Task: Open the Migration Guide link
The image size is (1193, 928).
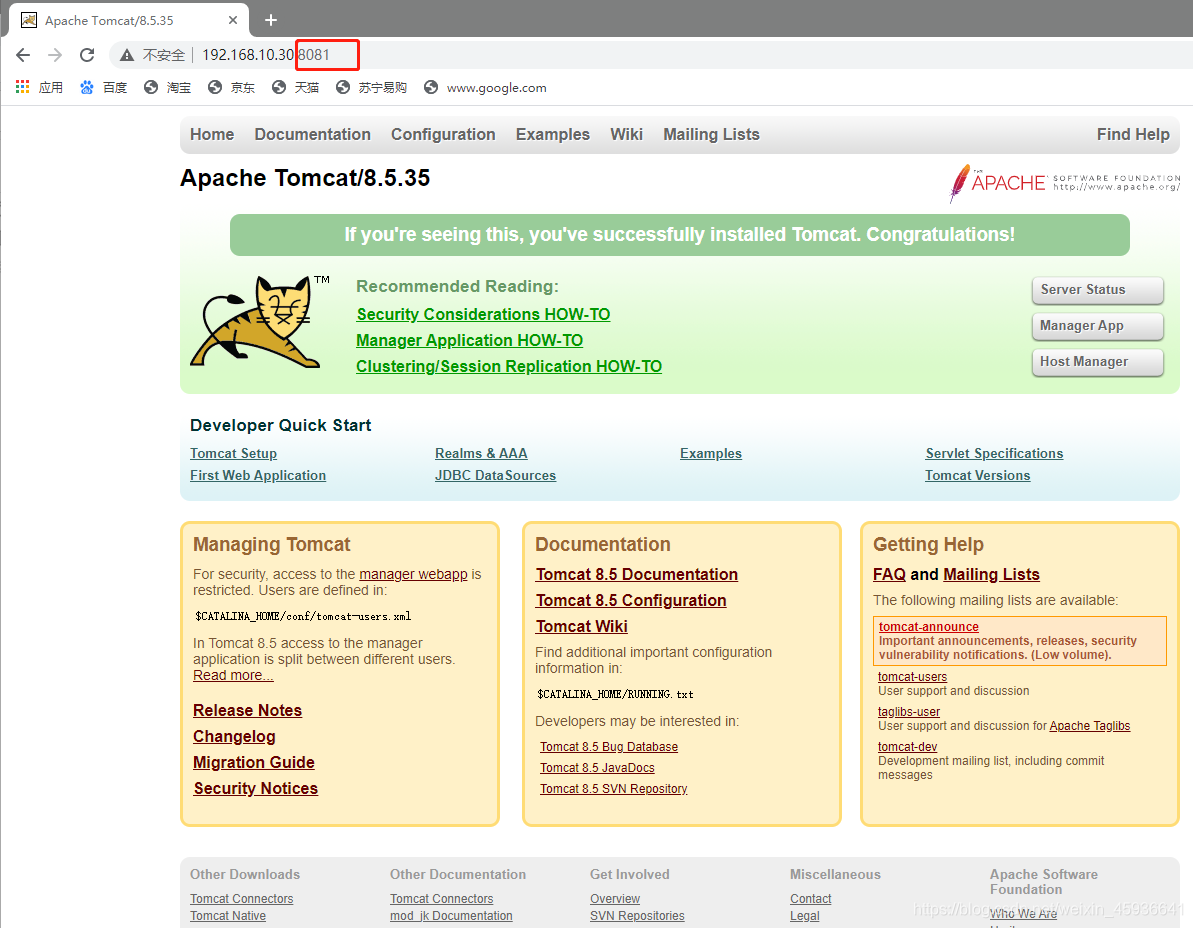Action: [x=253, y=762]
